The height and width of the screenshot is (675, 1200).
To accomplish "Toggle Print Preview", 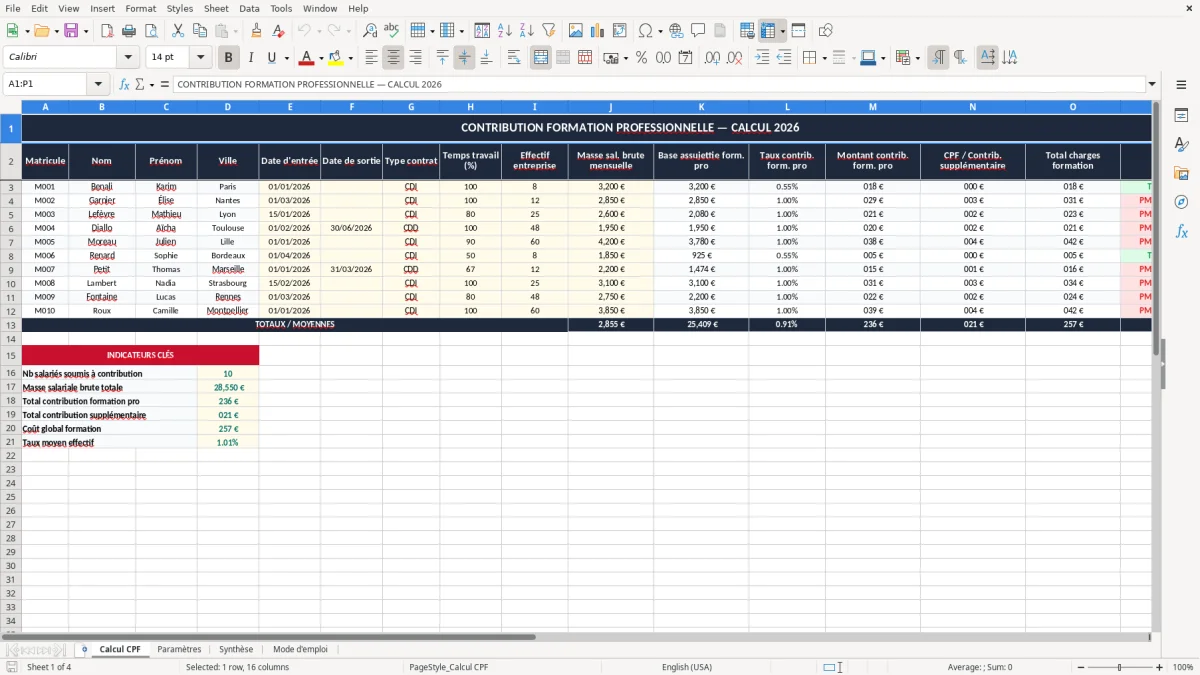I will pos(151,31).
